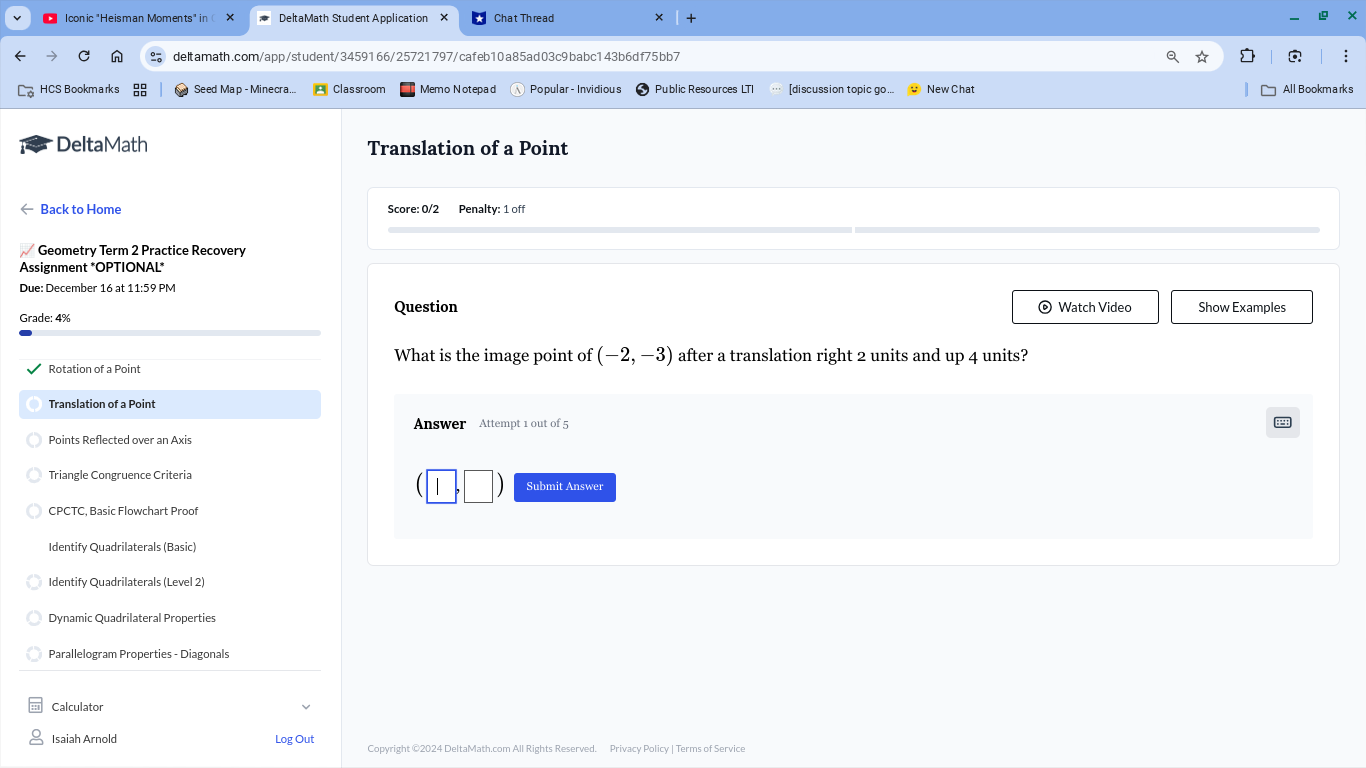Open the discussion topic bookmark
Viewport: 1366px width, 768px height.
click(x=832, y=89)
